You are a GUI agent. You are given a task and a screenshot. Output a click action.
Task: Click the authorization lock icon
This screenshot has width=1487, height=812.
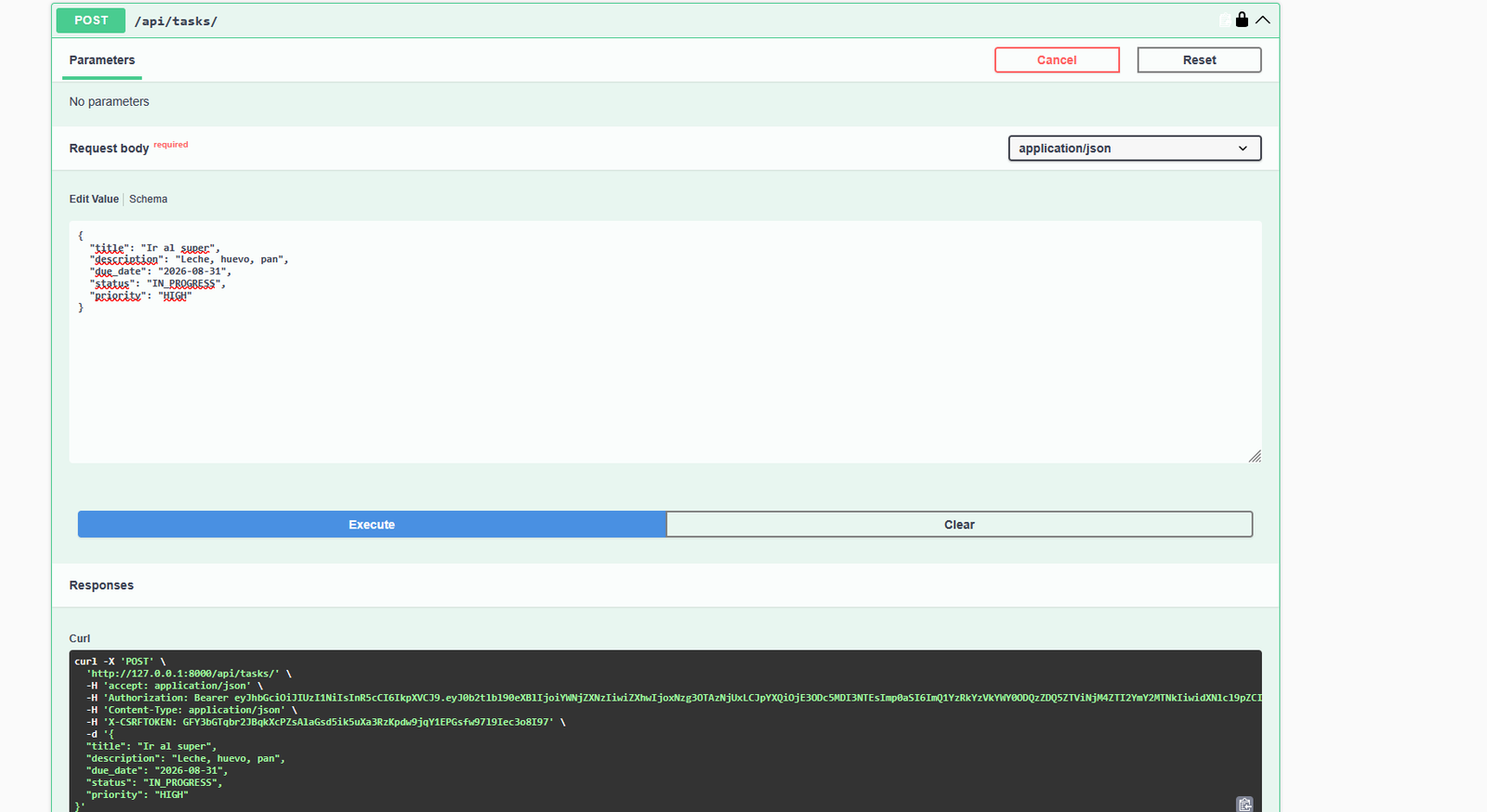[1242, 20]
